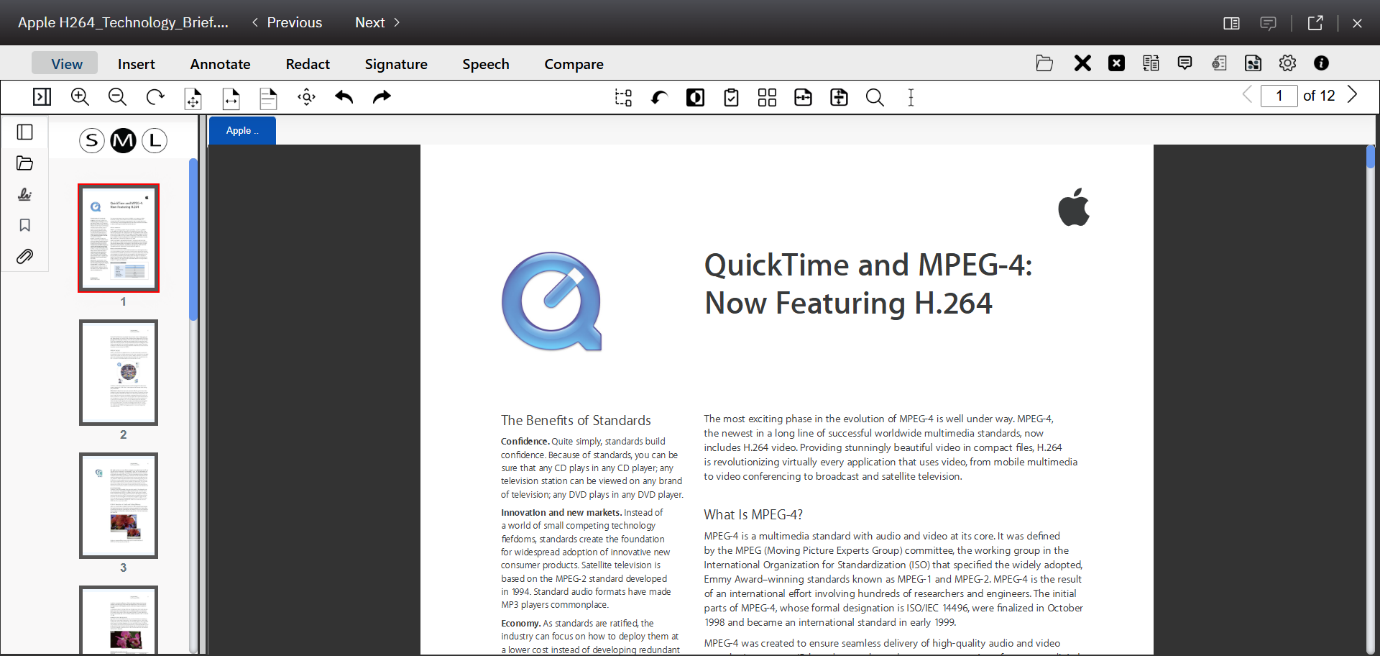Open the Speech tab

486,64
